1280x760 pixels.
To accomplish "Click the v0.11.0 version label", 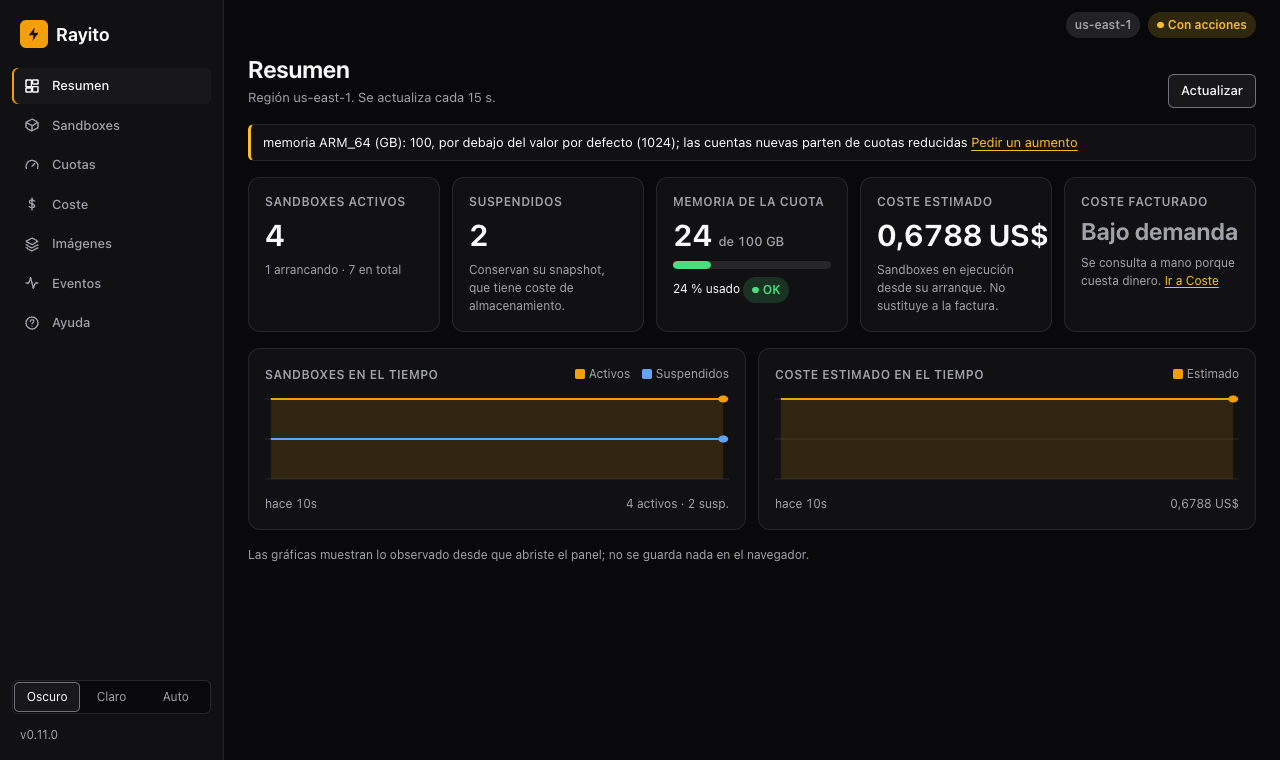I will [x=39, y=735].
